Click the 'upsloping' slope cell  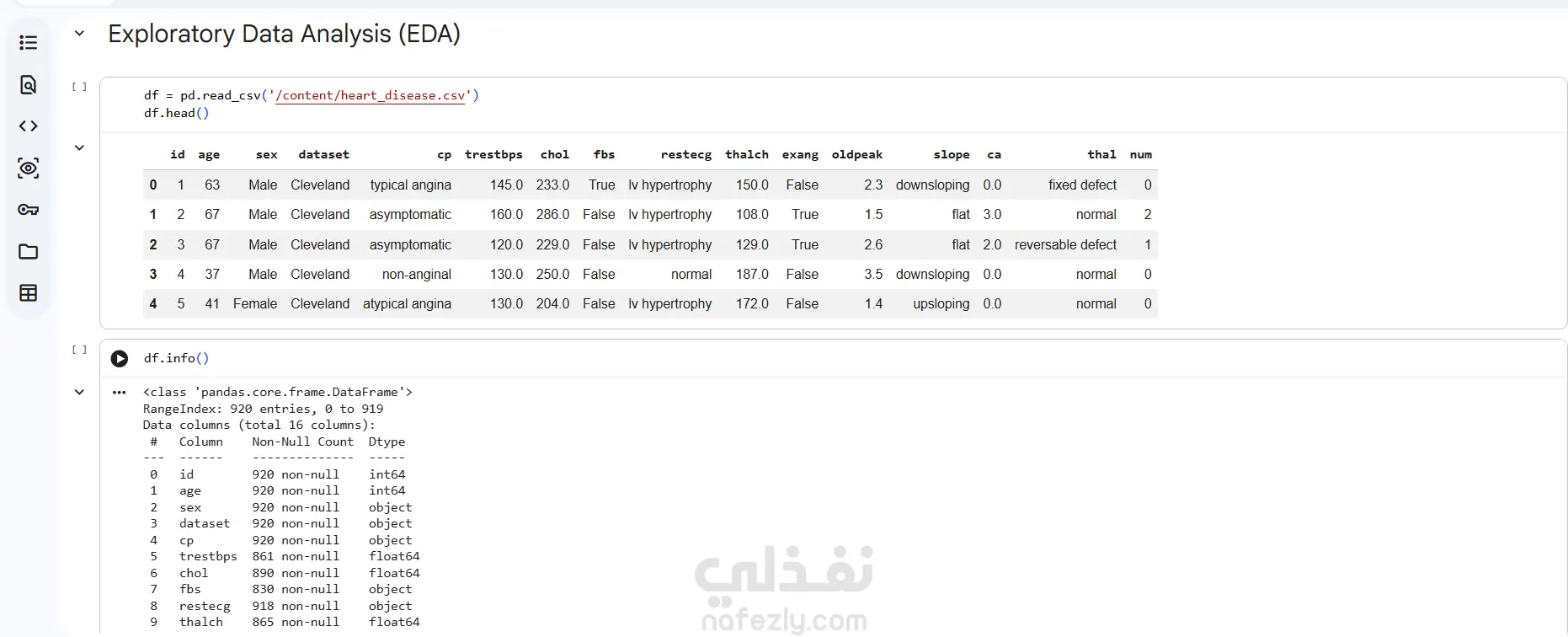pos(941,304)
